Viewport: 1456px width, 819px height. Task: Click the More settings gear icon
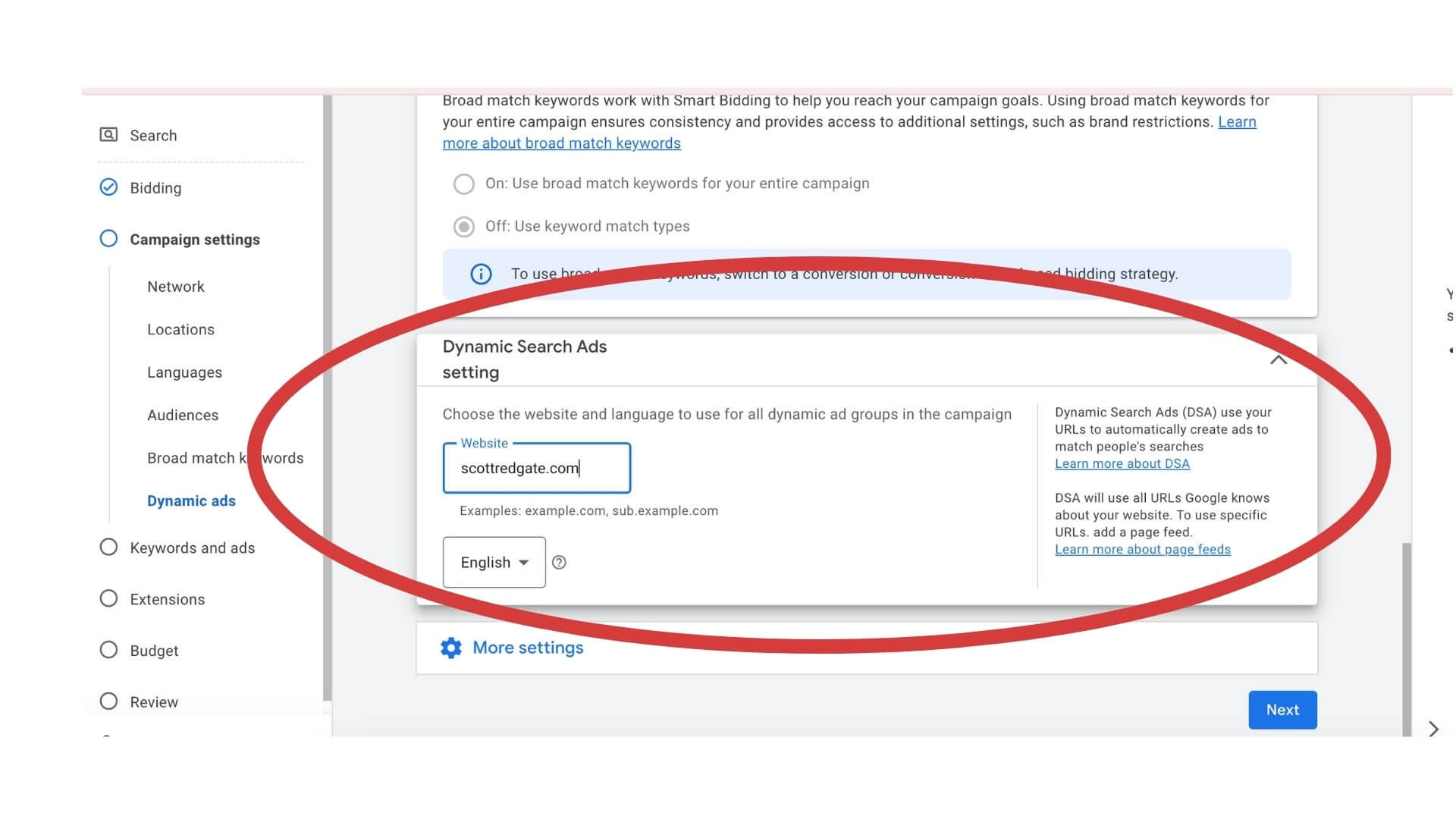click(x=451, y=648)
